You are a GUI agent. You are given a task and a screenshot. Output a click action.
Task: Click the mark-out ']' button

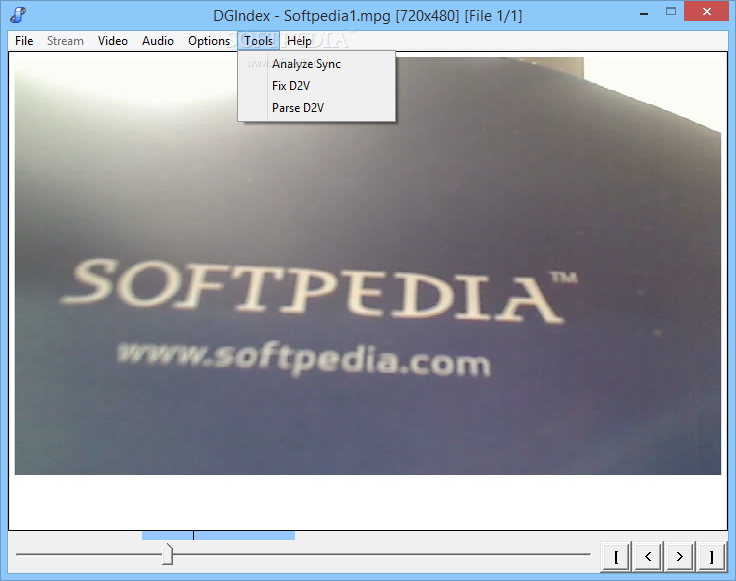point(712,557)
